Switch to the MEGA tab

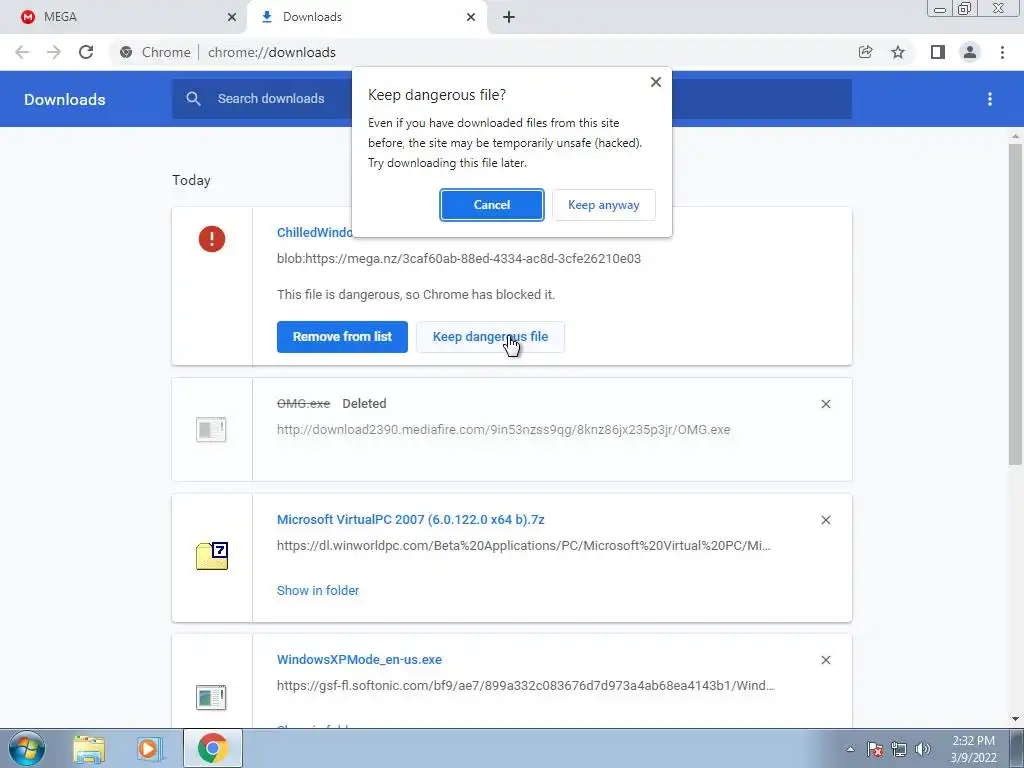123,17
